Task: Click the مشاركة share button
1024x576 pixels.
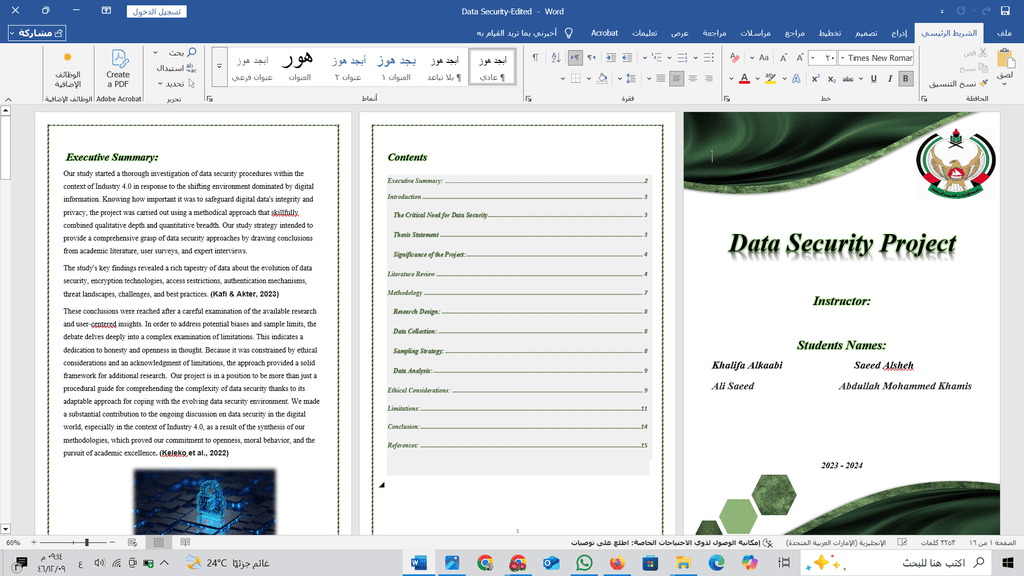Action: coord(38,33)
